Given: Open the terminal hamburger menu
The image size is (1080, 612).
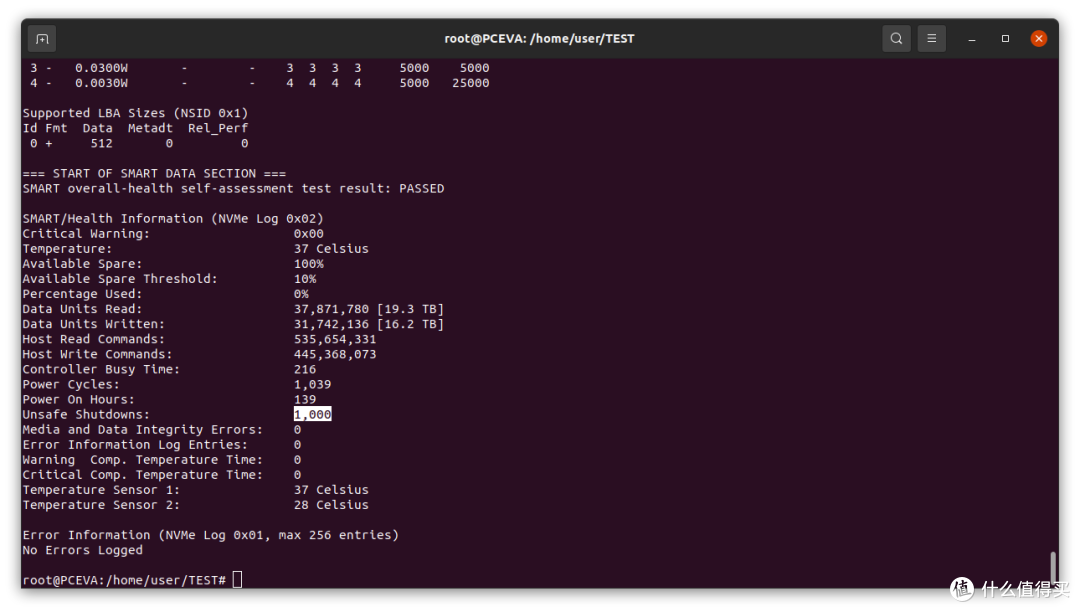Looking at the screenshot, I should (931, 39).
